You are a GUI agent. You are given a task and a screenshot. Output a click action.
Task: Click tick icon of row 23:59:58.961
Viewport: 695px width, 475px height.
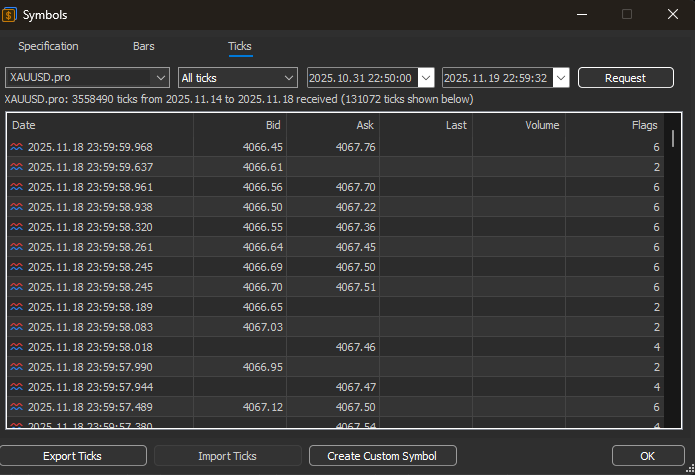coord(16,187)
